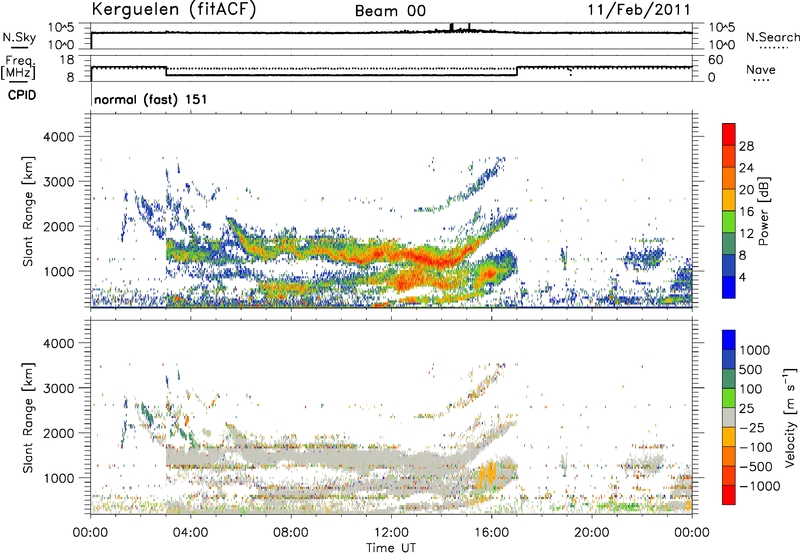Click the date "11/Feb/2011"

(x=639, y=10)
